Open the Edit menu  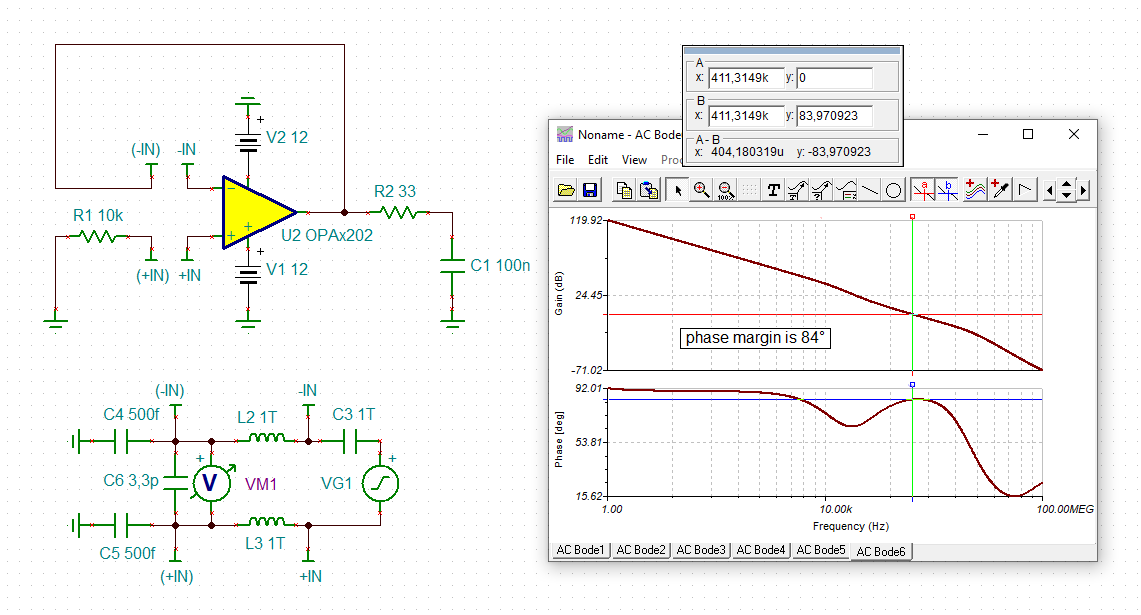pyautogui.click(x=597, y=159)
